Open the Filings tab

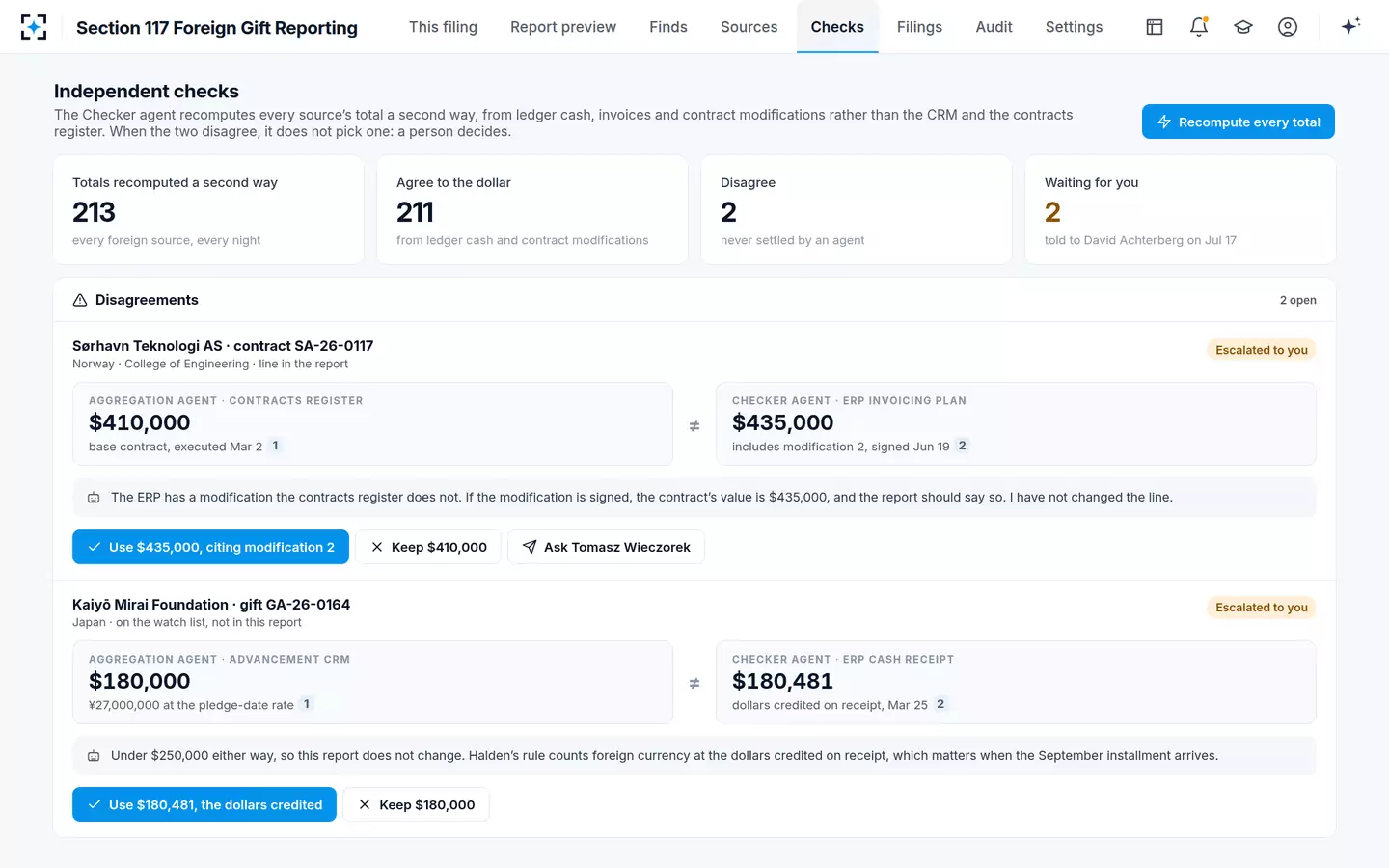(919, 27)
